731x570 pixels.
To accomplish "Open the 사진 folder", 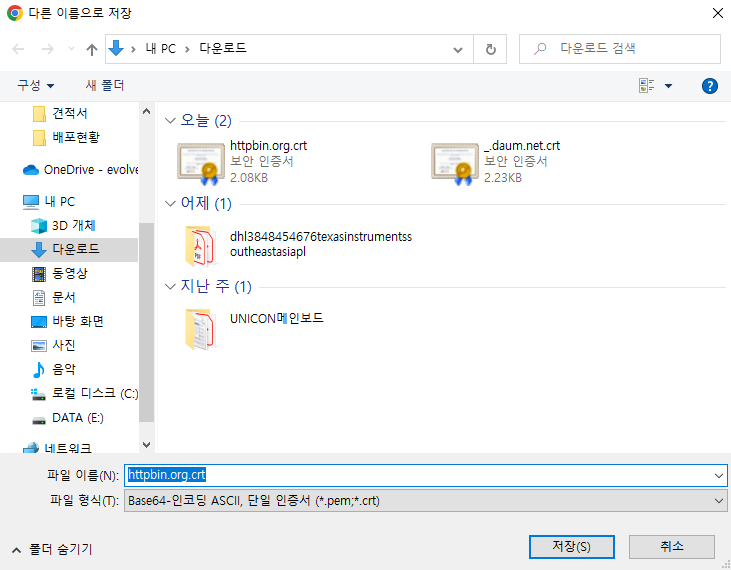I will (54, 345).
